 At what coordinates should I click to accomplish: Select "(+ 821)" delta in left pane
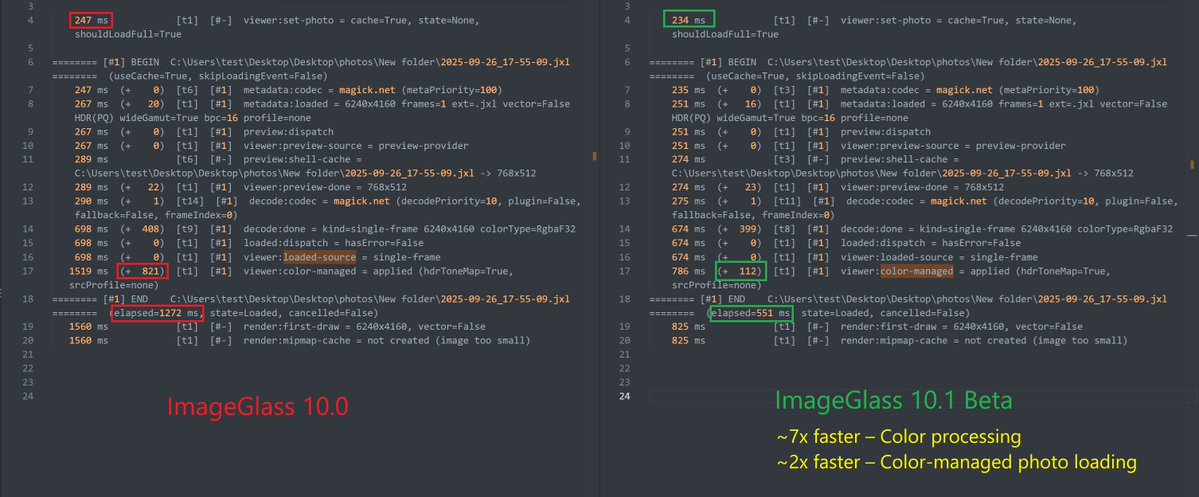142,271
